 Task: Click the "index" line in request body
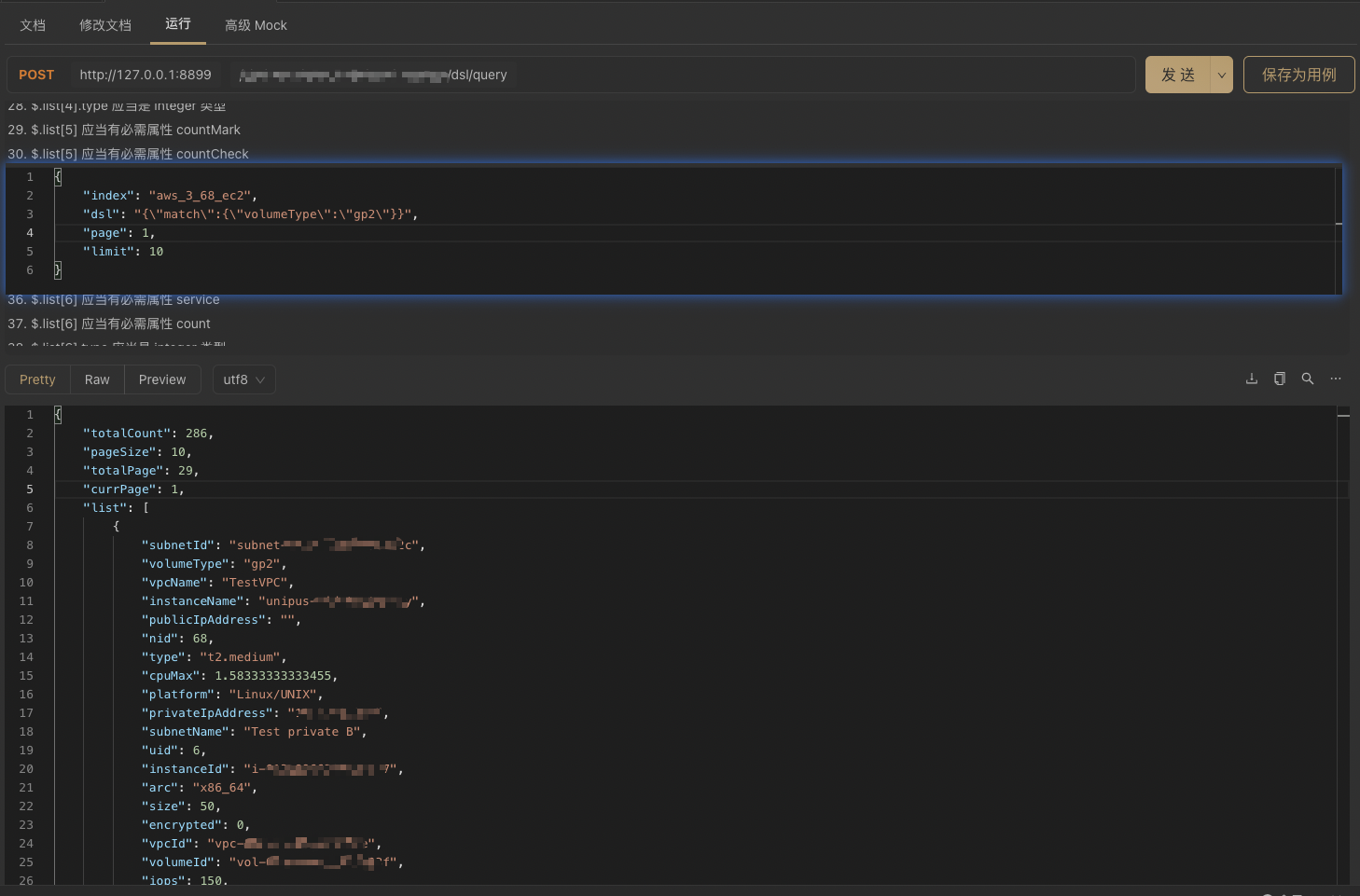[170, 196]
